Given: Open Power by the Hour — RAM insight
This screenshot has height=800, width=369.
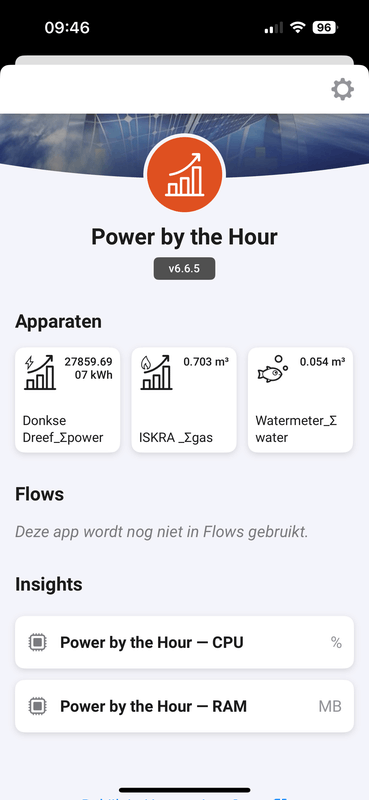Looking at the screenshot, I should pos(184,706).
